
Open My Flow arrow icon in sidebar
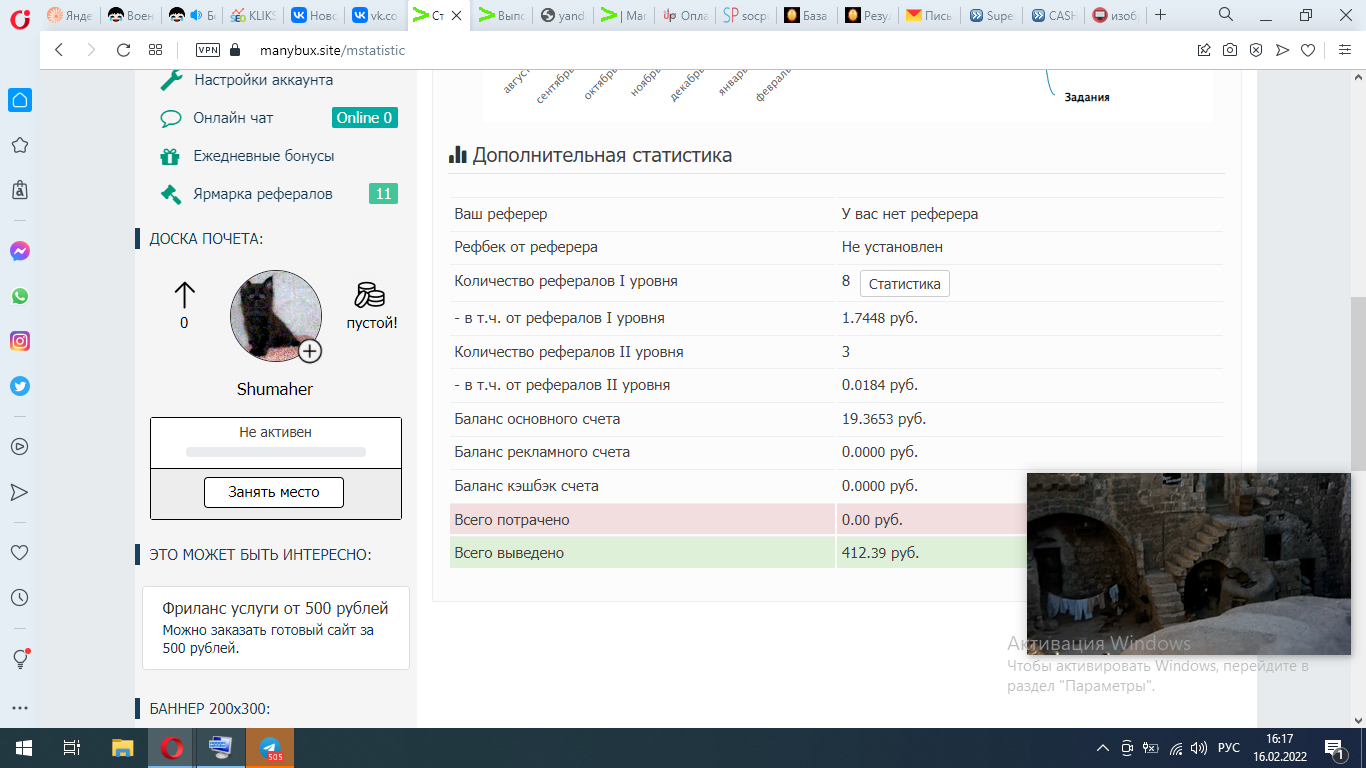click(19, 492)
